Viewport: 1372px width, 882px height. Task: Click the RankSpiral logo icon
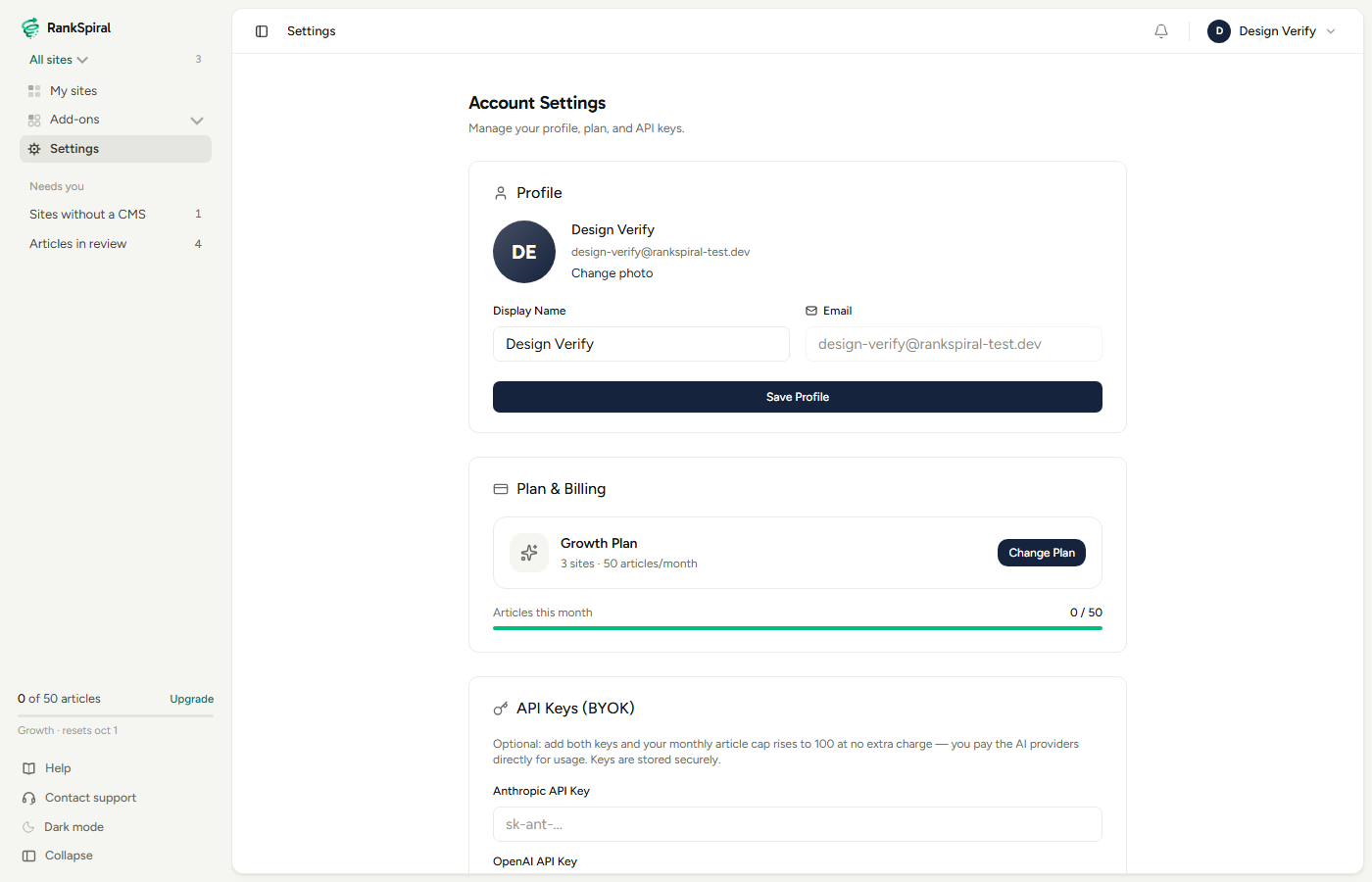pos(31,28)
